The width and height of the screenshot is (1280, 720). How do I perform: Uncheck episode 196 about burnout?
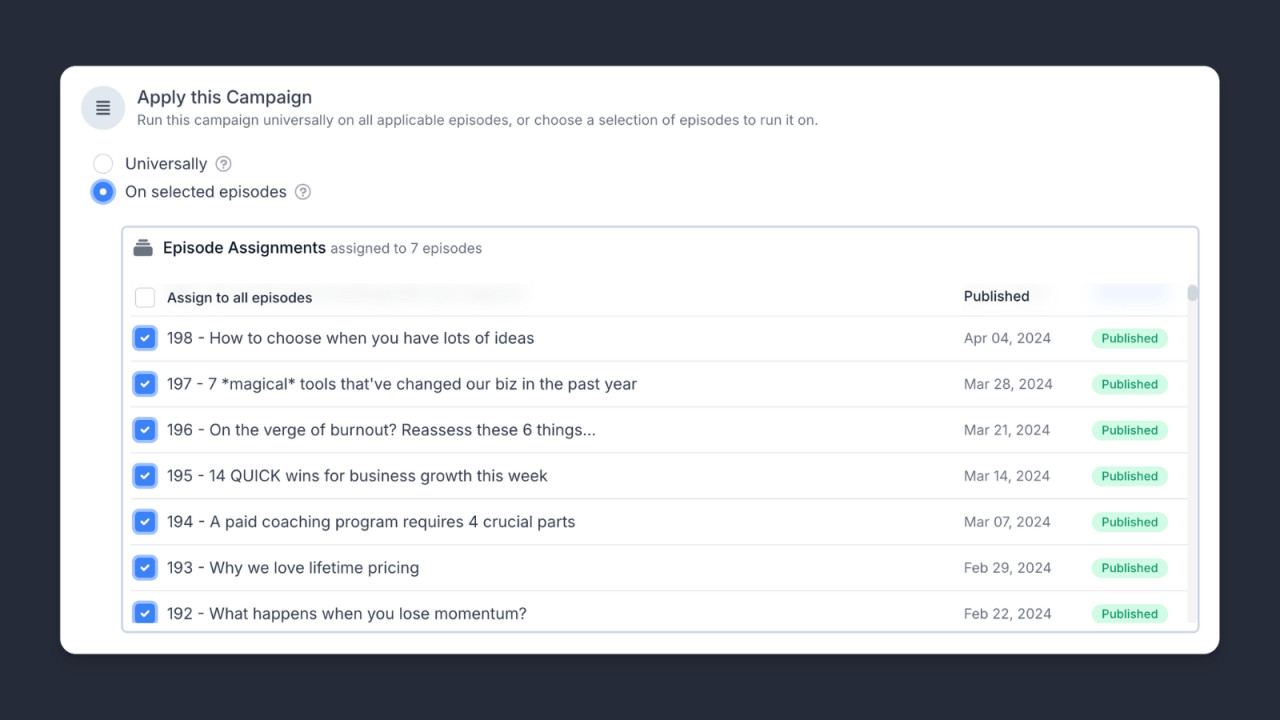pos(145,430)
